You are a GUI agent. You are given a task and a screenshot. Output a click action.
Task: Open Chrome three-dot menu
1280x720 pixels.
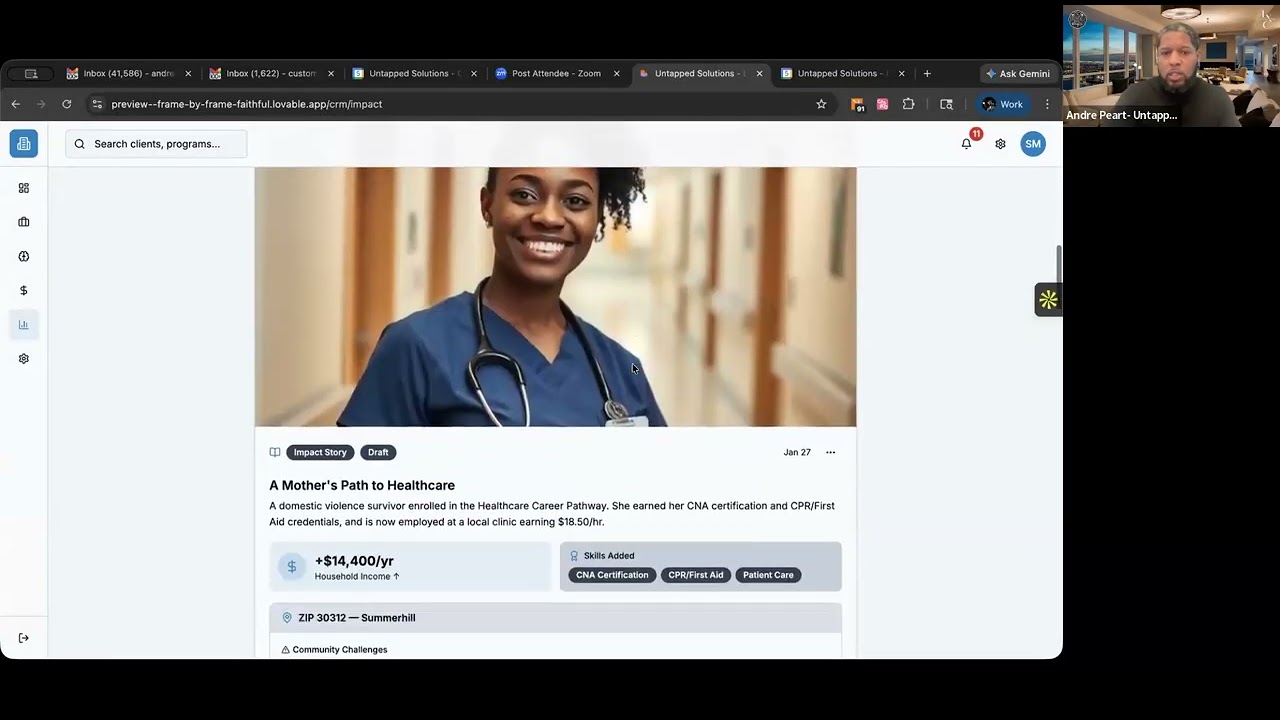click(1047, 104)
